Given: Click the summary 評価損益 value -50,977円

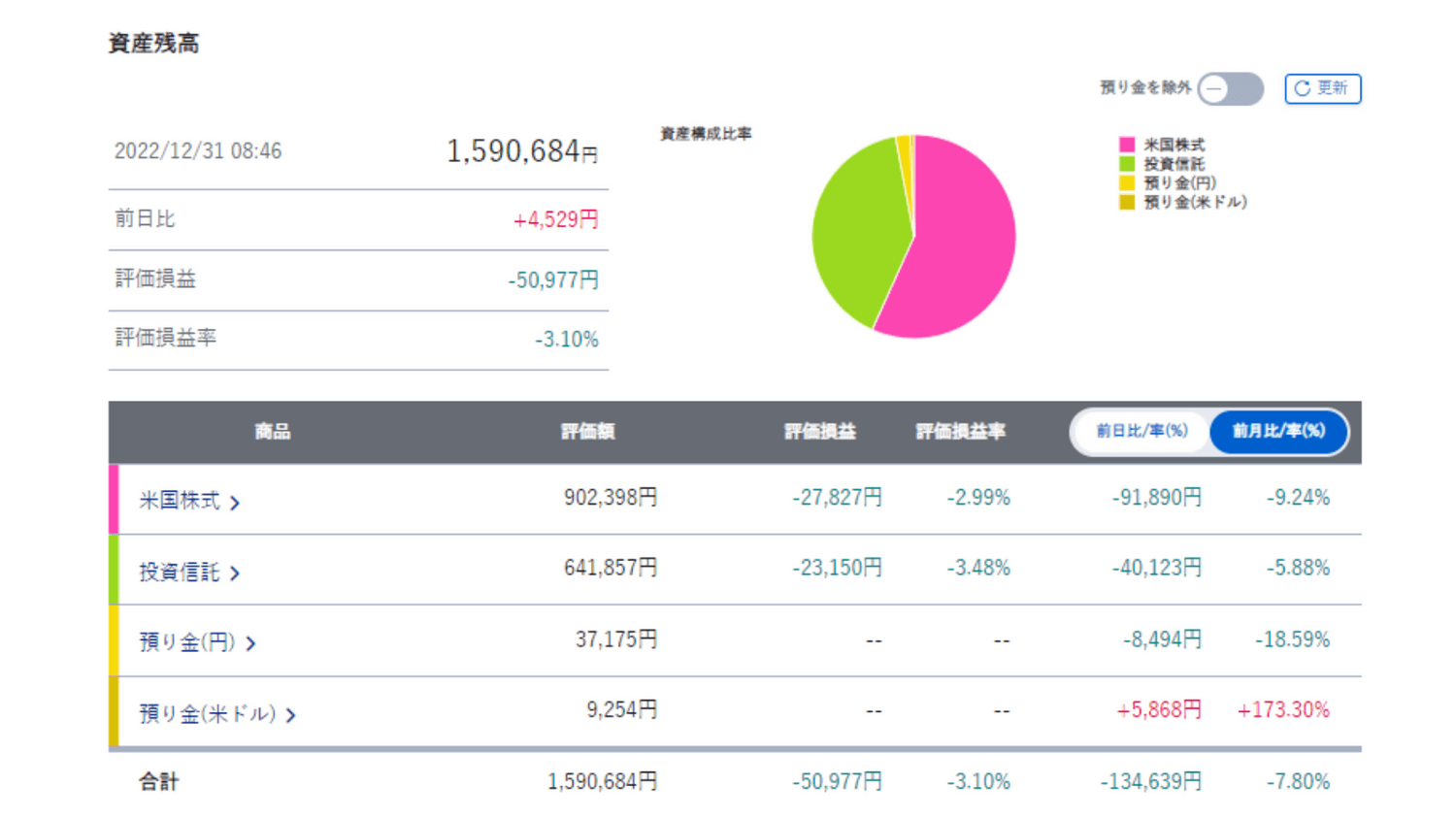Looking at the screenshot, I should (x=553, y=279).
